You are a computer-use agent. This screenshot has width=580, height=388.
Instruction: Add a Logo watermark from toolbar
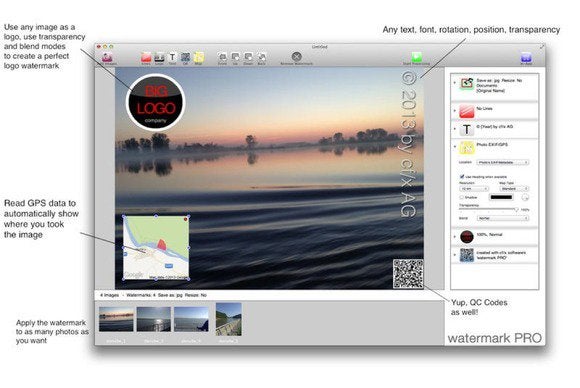[x=159, y=57]
